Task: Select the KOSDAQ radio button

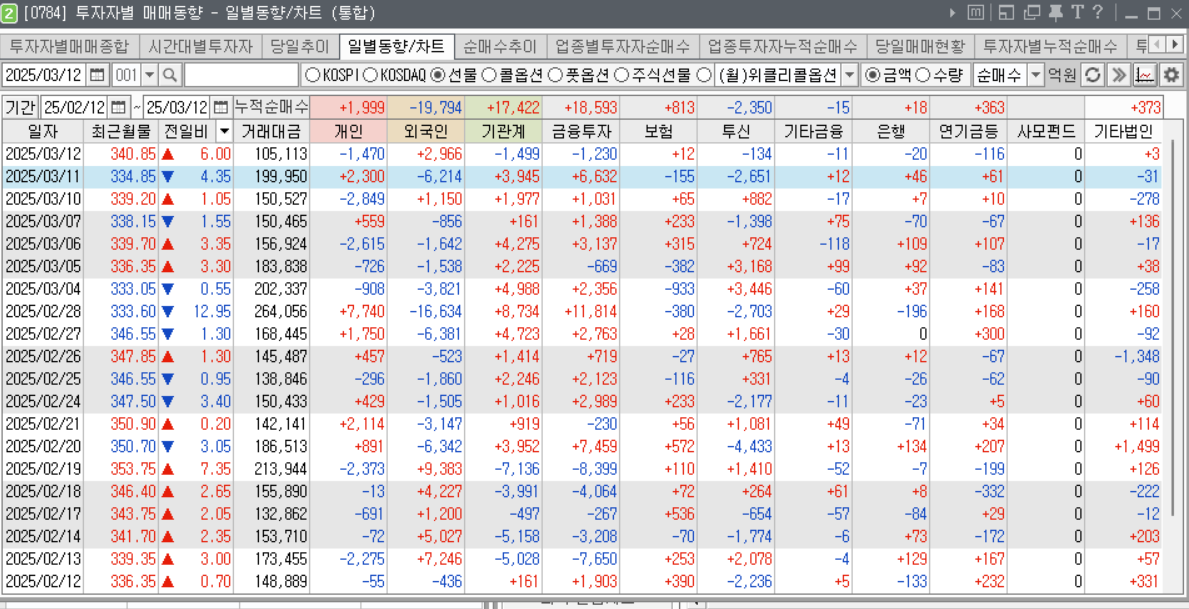Action: (370, 75)
